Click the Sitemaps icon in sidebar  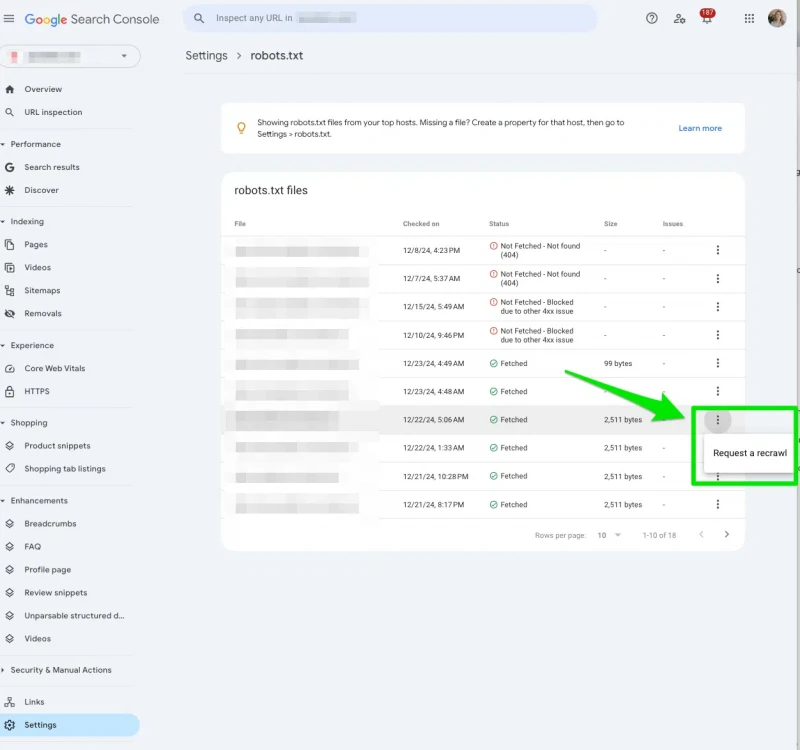click(10, 290)
